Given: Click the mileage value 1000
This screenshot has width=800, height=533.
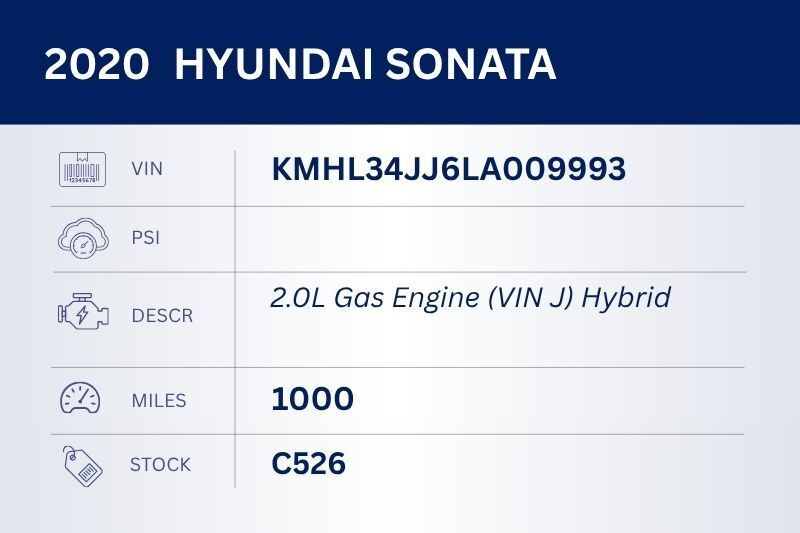Looking at the screenshot, I should click(x=312, y=399).
